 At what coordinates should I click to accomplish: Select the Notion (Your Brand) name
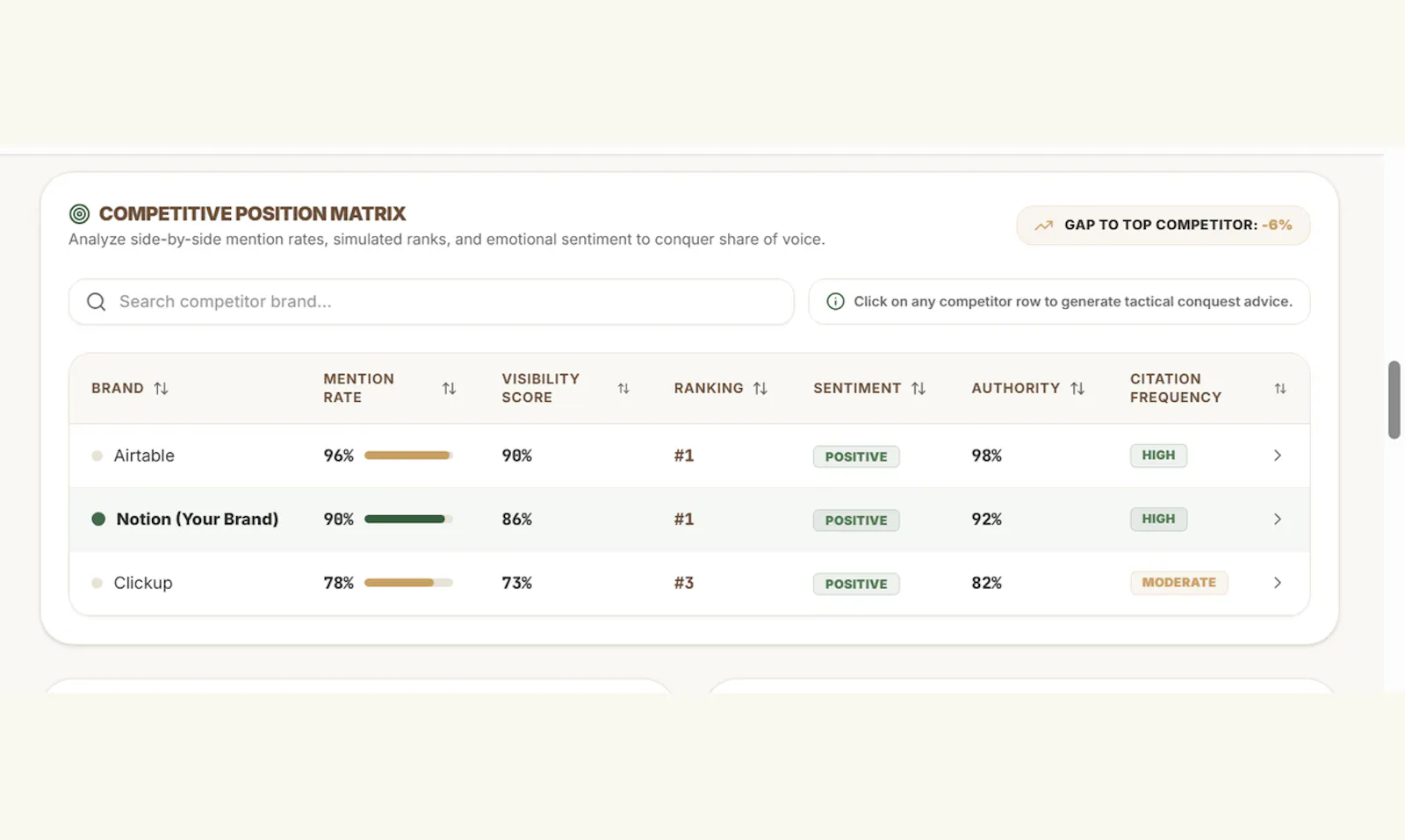198,519
